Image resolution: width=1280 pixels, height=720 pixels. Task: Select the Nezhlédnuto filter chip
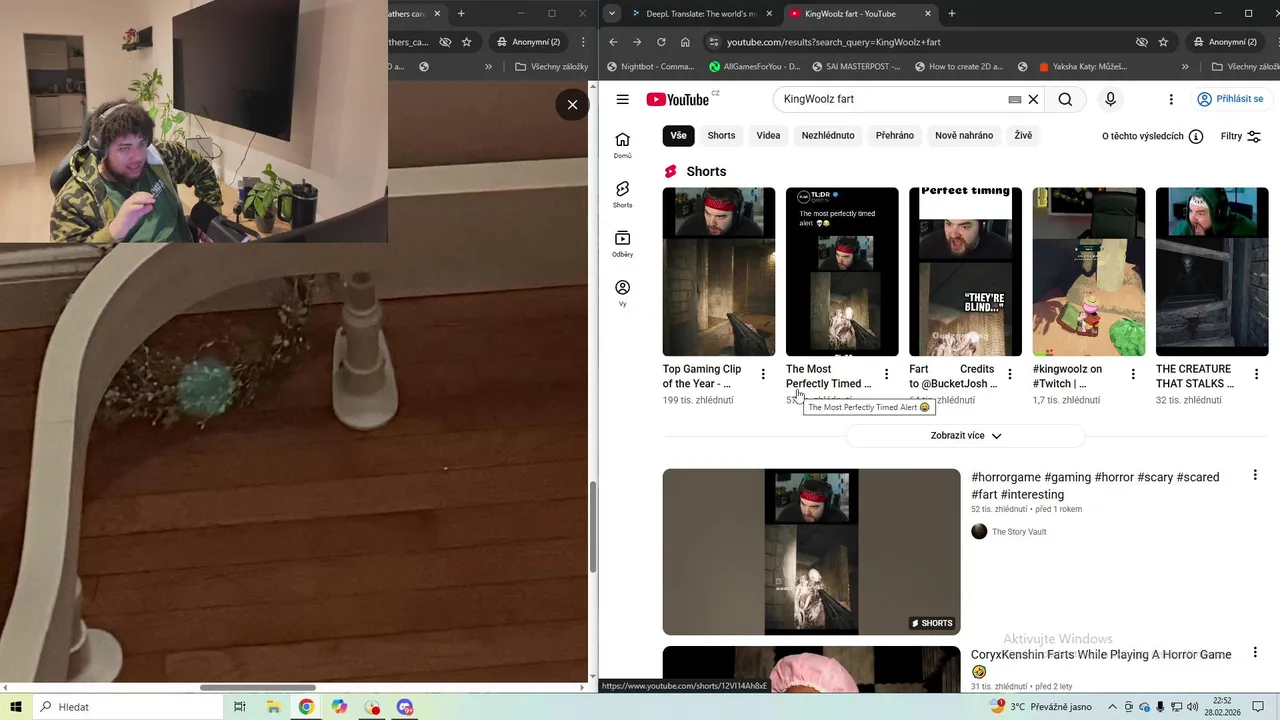(x=828, y=136)
